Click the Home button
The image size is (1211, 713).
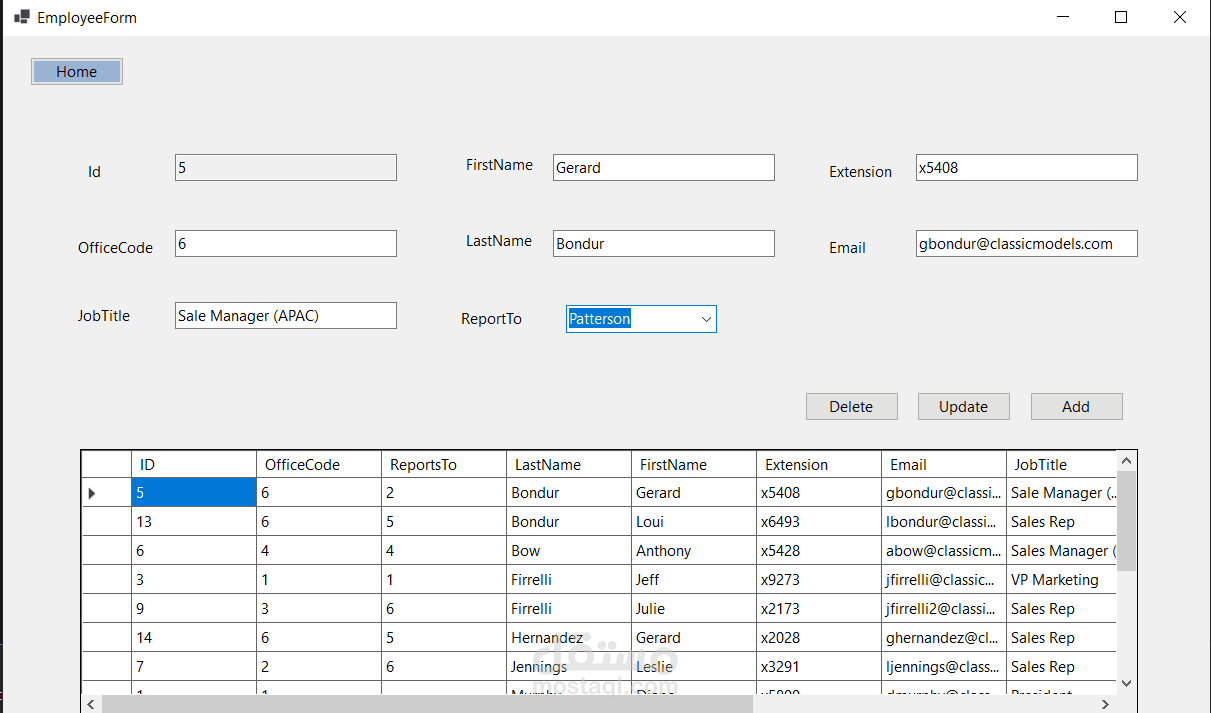pos(77,72)
